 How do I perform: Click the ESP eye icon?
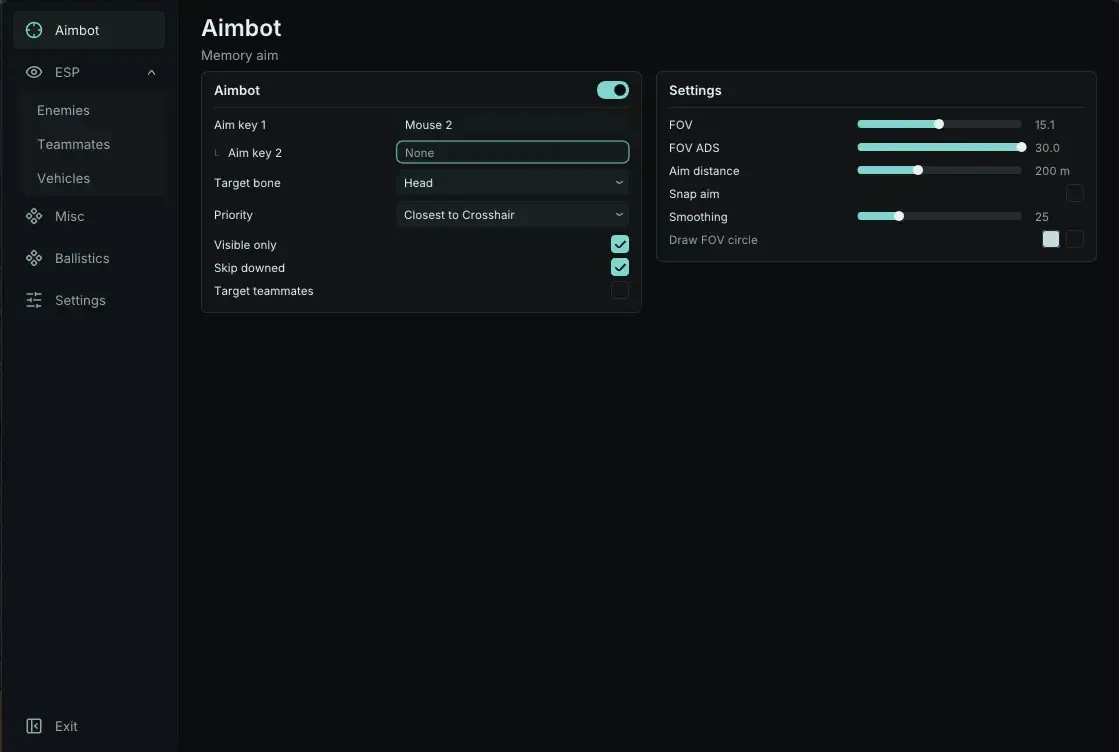point(34,72)
